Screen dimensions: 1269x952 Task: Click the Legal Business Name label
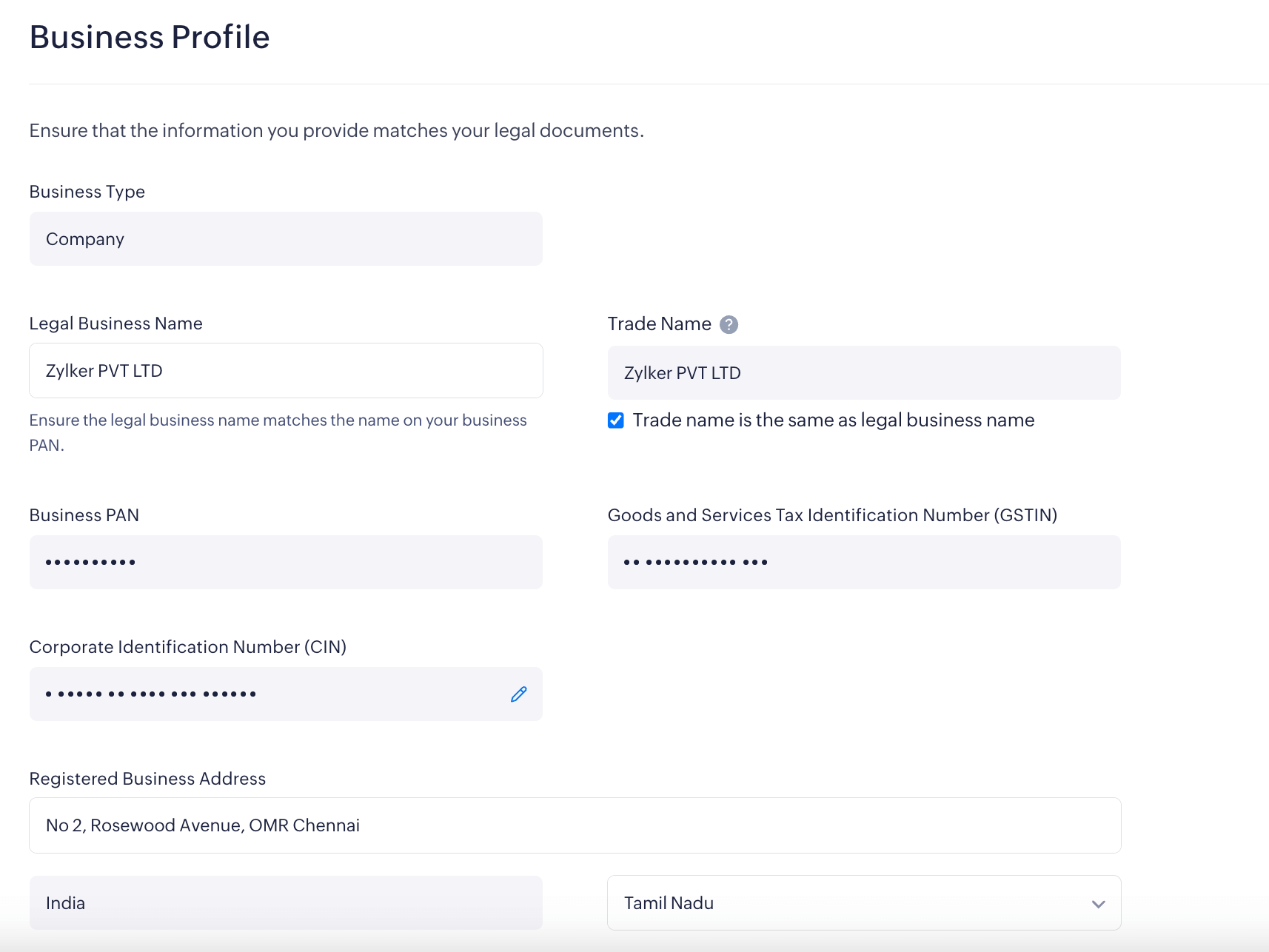[115, 324]
